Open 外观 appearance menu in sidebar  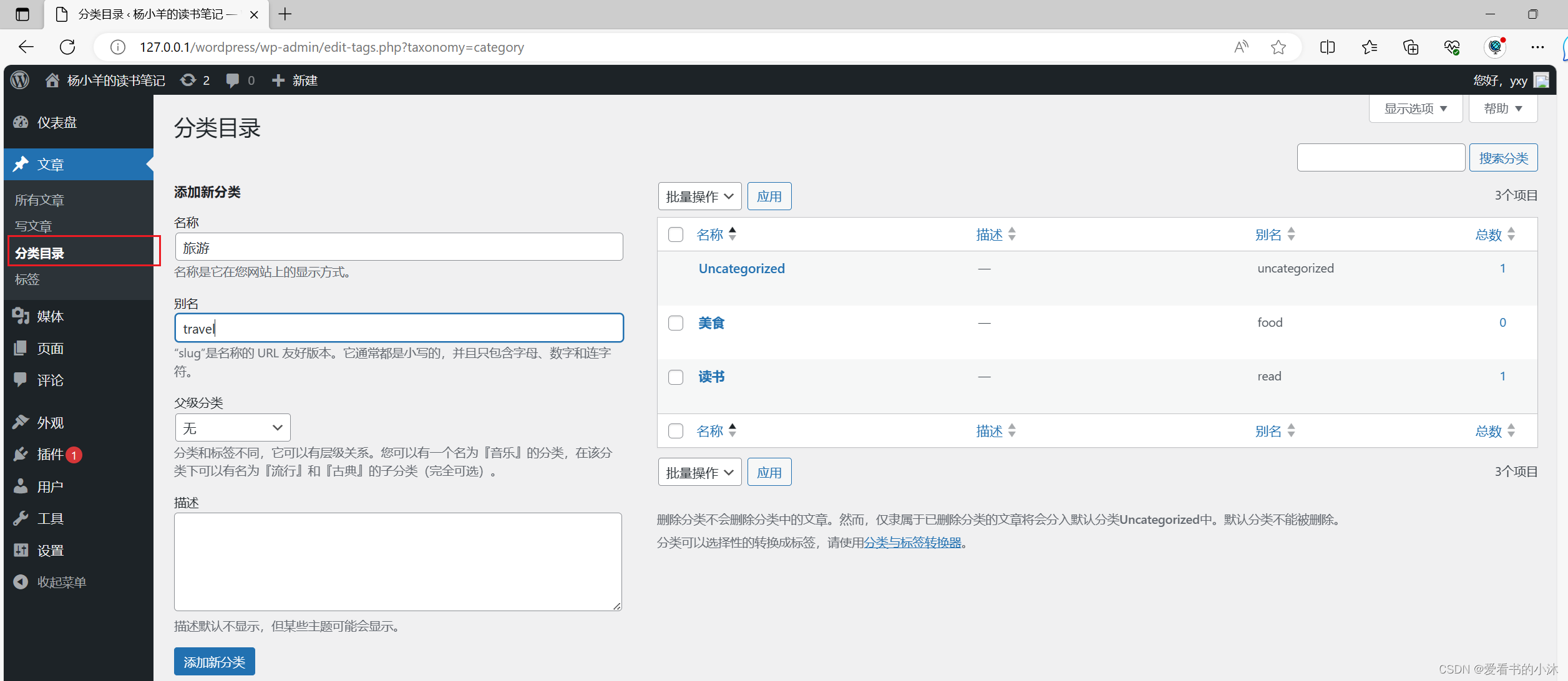79,422
